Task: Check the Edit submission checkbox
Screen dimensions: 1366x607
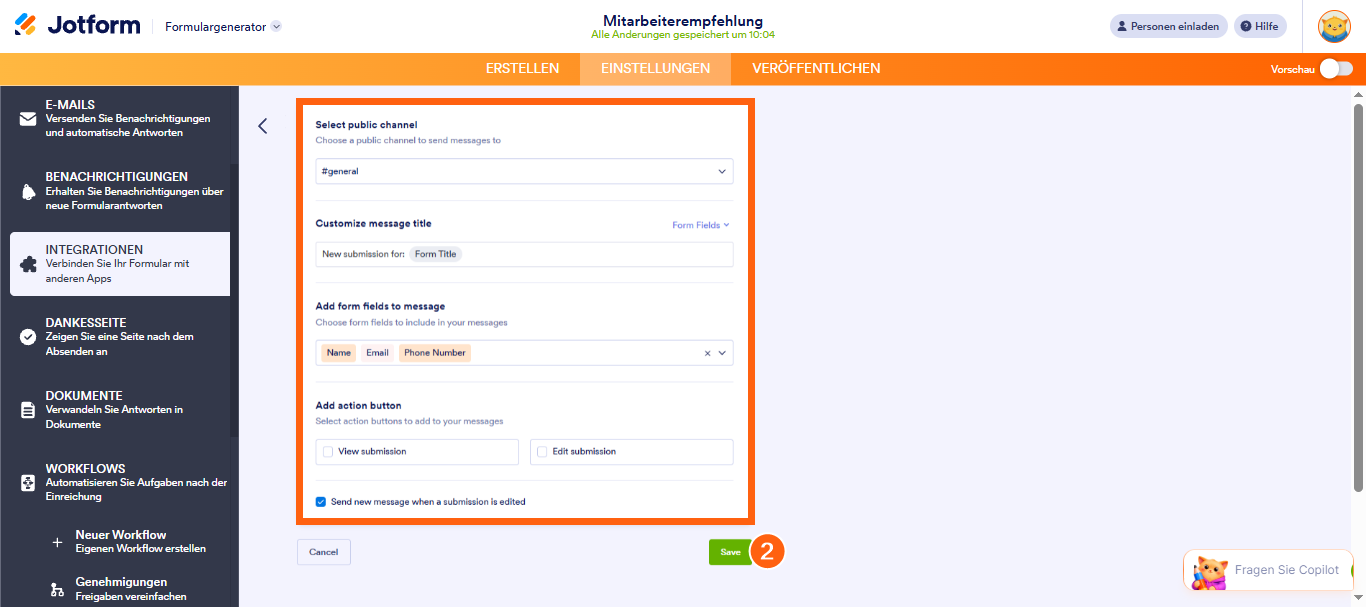Action: [542, 452]
